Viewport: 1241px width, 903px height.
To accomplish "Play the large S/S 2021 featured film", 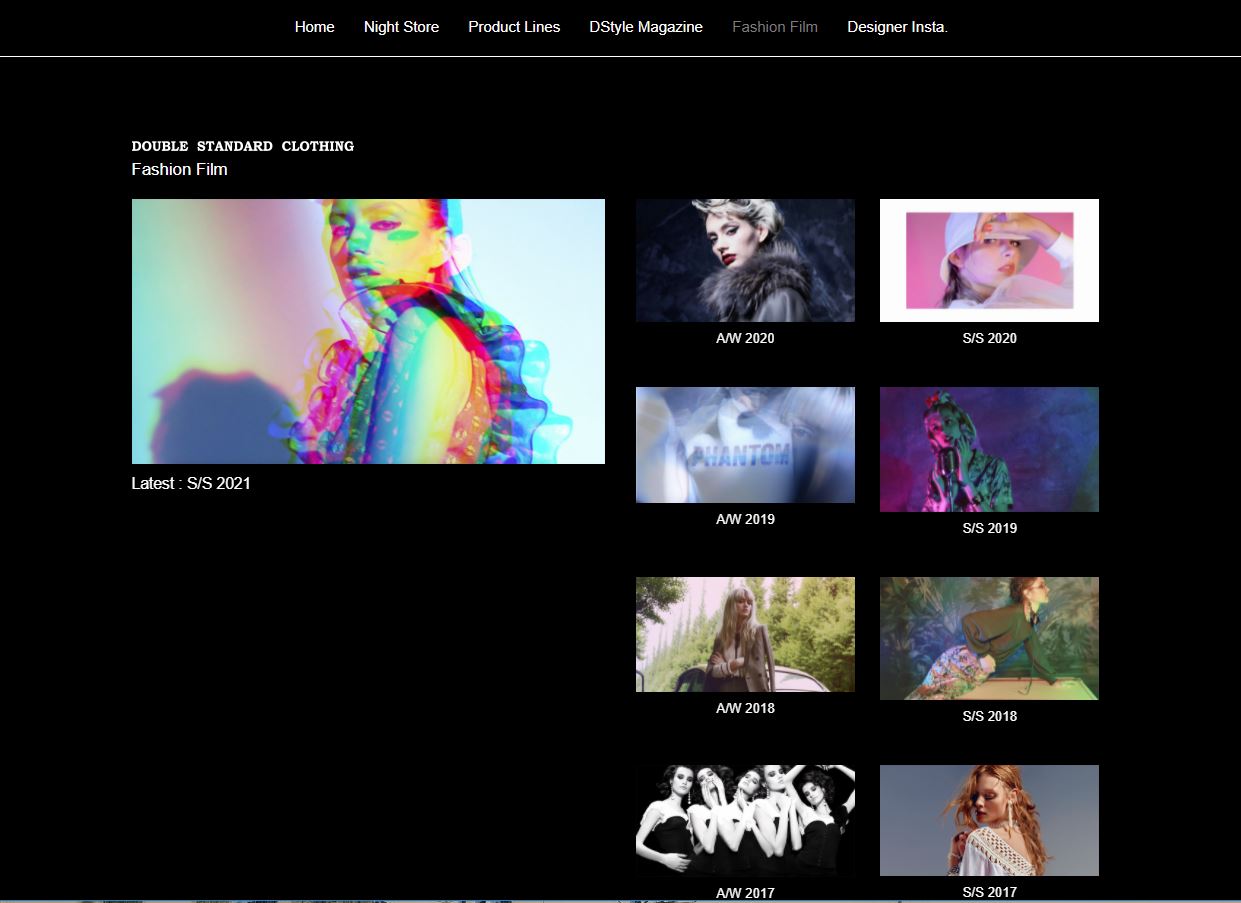I will point(368,331).
